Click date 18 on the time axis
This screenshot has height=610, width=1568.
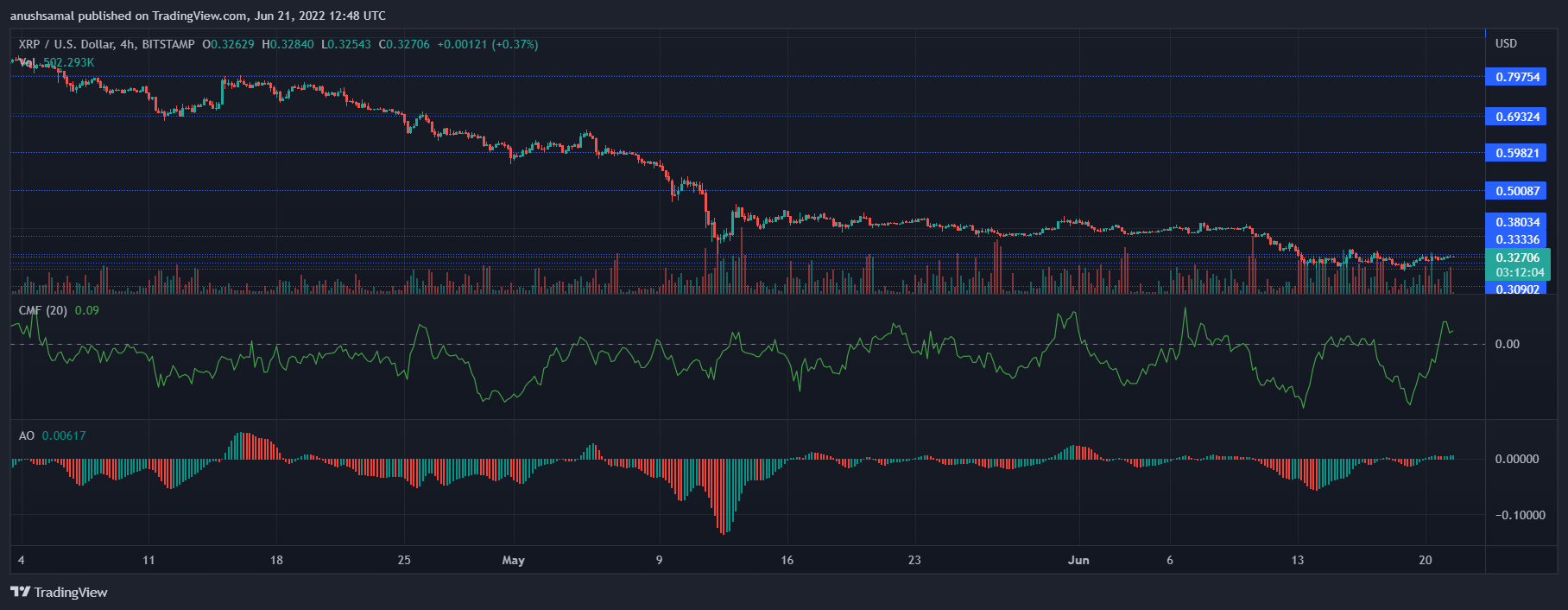(x=276, y=560)
